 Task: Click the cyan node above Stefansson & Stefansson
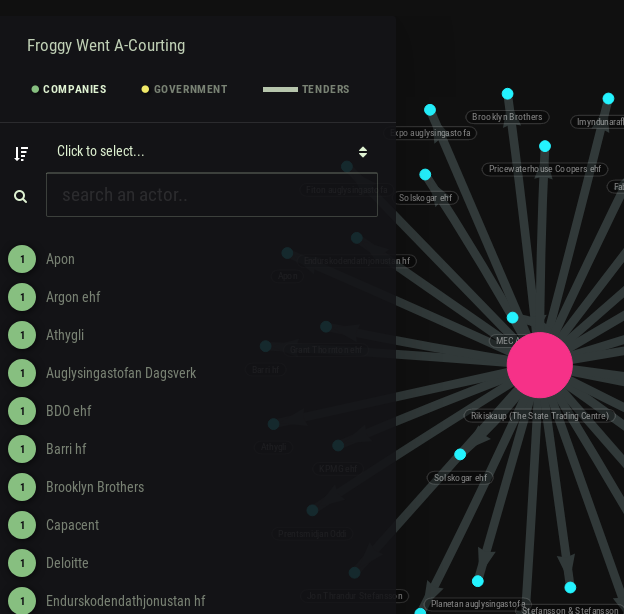[x=570, y=587]
